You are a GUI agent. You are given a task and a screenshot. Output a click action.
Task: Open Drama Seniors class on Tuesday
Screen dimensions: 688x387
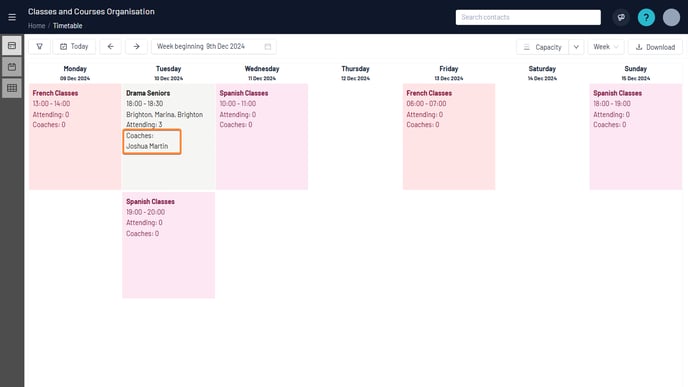click(x=148, y=93)
